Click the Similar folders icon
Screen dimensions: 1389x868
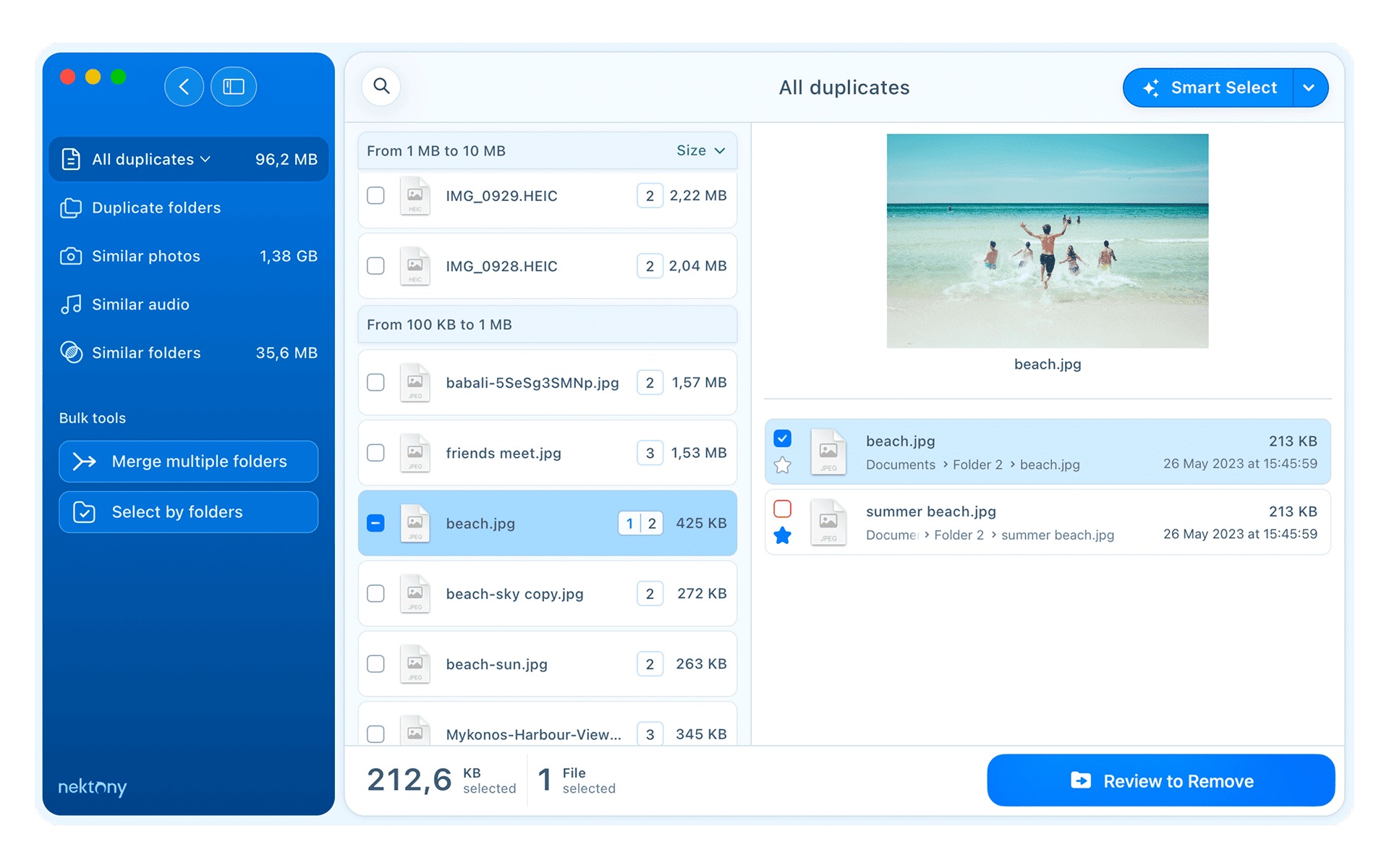tap(71, 353)
